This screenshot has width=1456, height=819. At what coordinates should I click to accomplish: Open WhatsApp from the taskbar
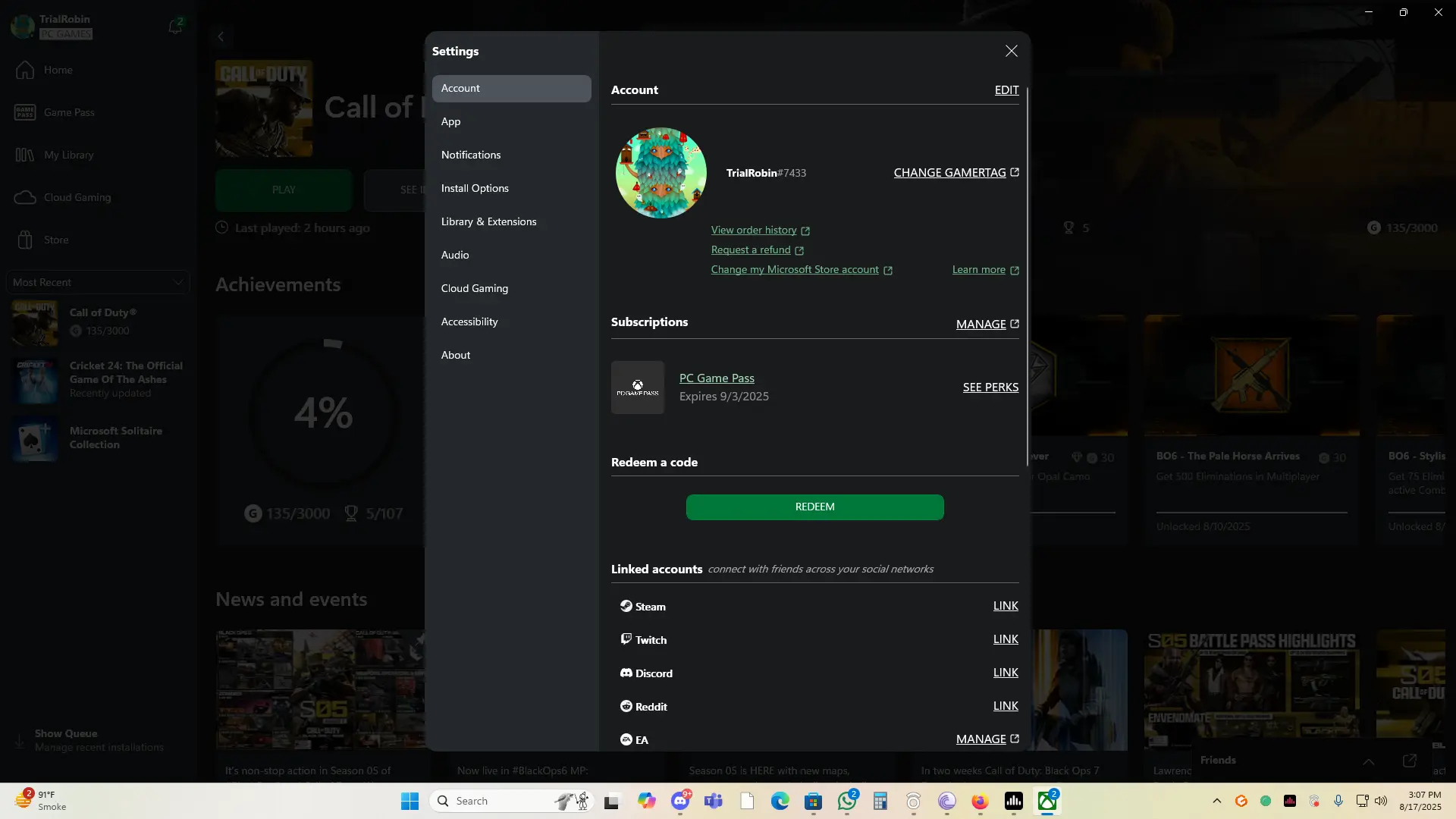pos(846,802)
